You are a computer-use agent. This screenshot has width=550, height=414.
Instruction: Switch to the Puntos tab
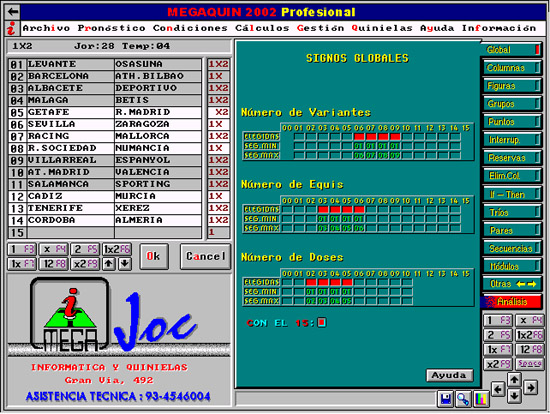(x=512, y=122)
